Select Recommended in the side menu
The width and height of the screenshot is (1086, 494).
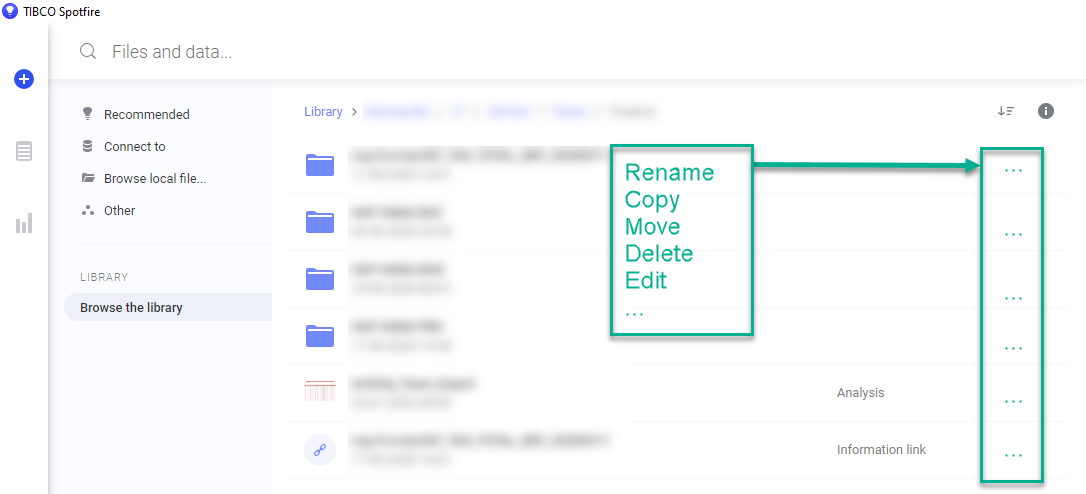tap(146, 114)
